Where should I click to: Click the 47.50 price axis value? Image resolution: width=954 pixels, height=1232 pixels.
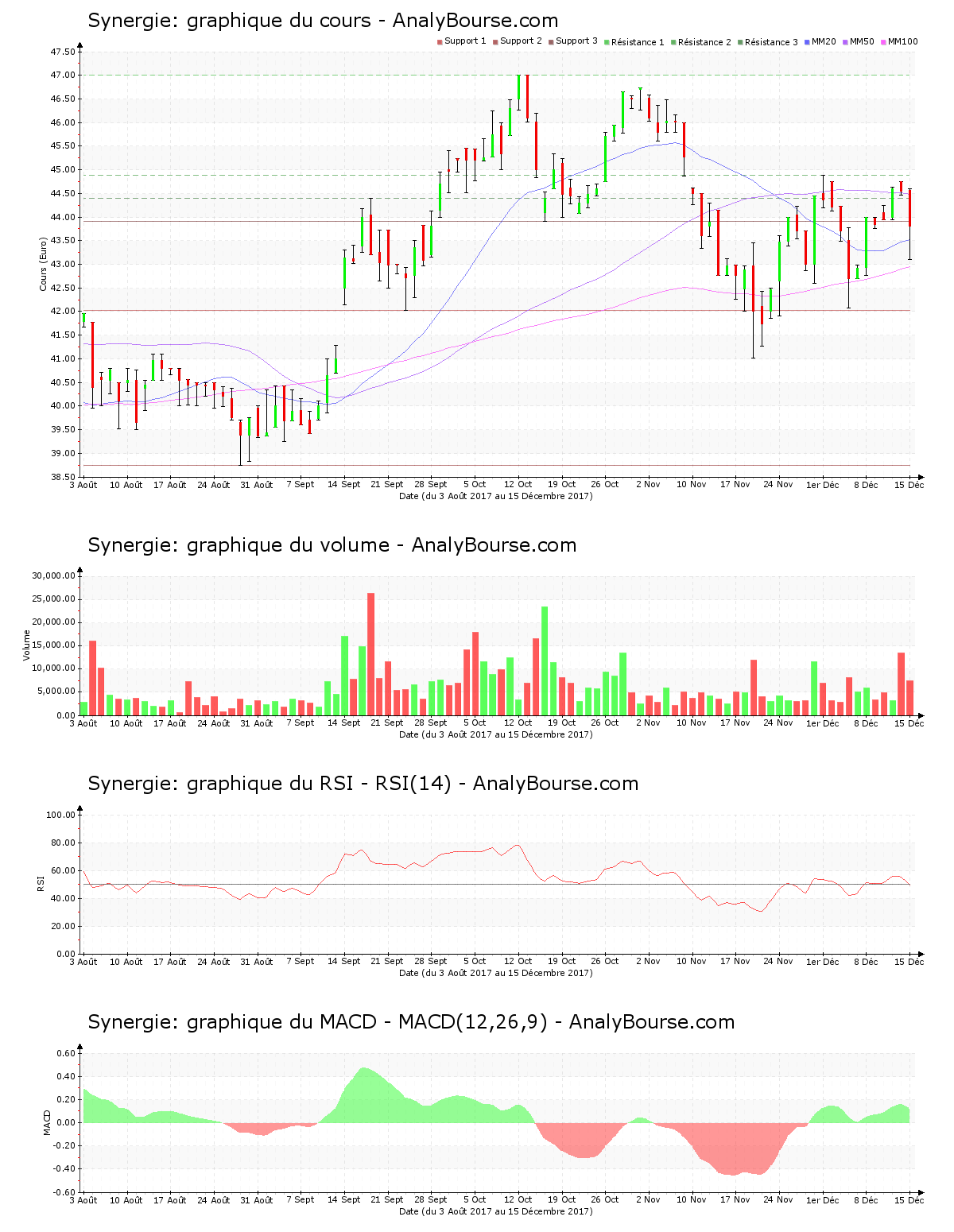point(63,52)
